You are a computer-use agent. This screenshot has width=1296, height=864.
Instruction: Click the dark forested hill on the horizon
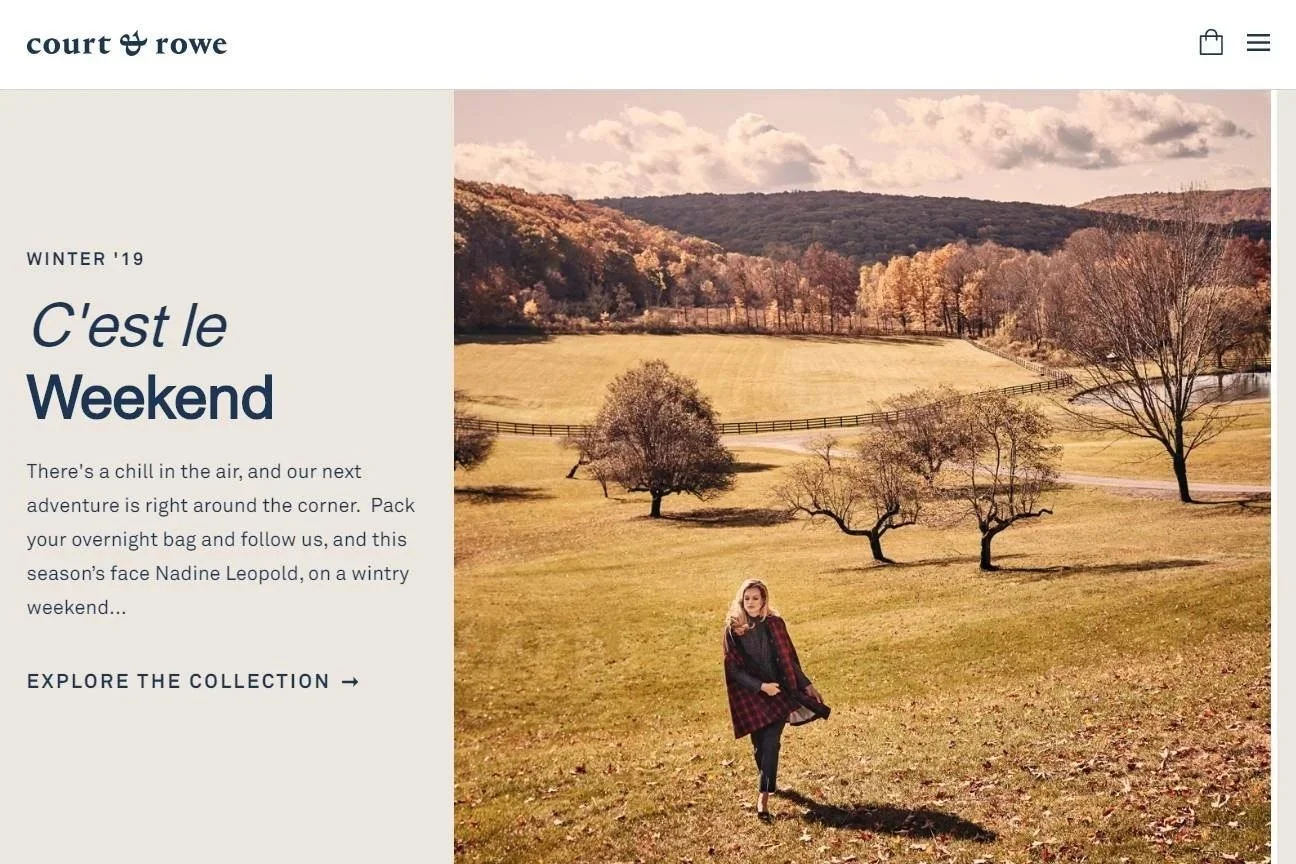click(x=850, y=222)
